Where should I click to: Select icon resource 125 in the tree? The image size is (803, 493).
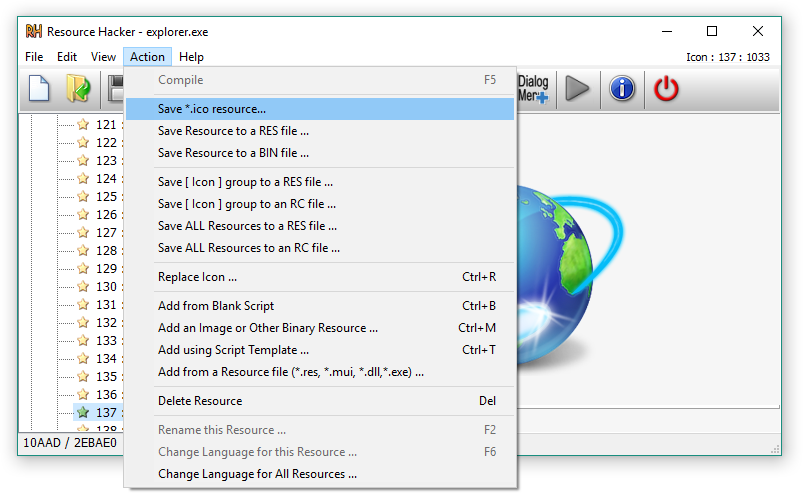point(105,197)
